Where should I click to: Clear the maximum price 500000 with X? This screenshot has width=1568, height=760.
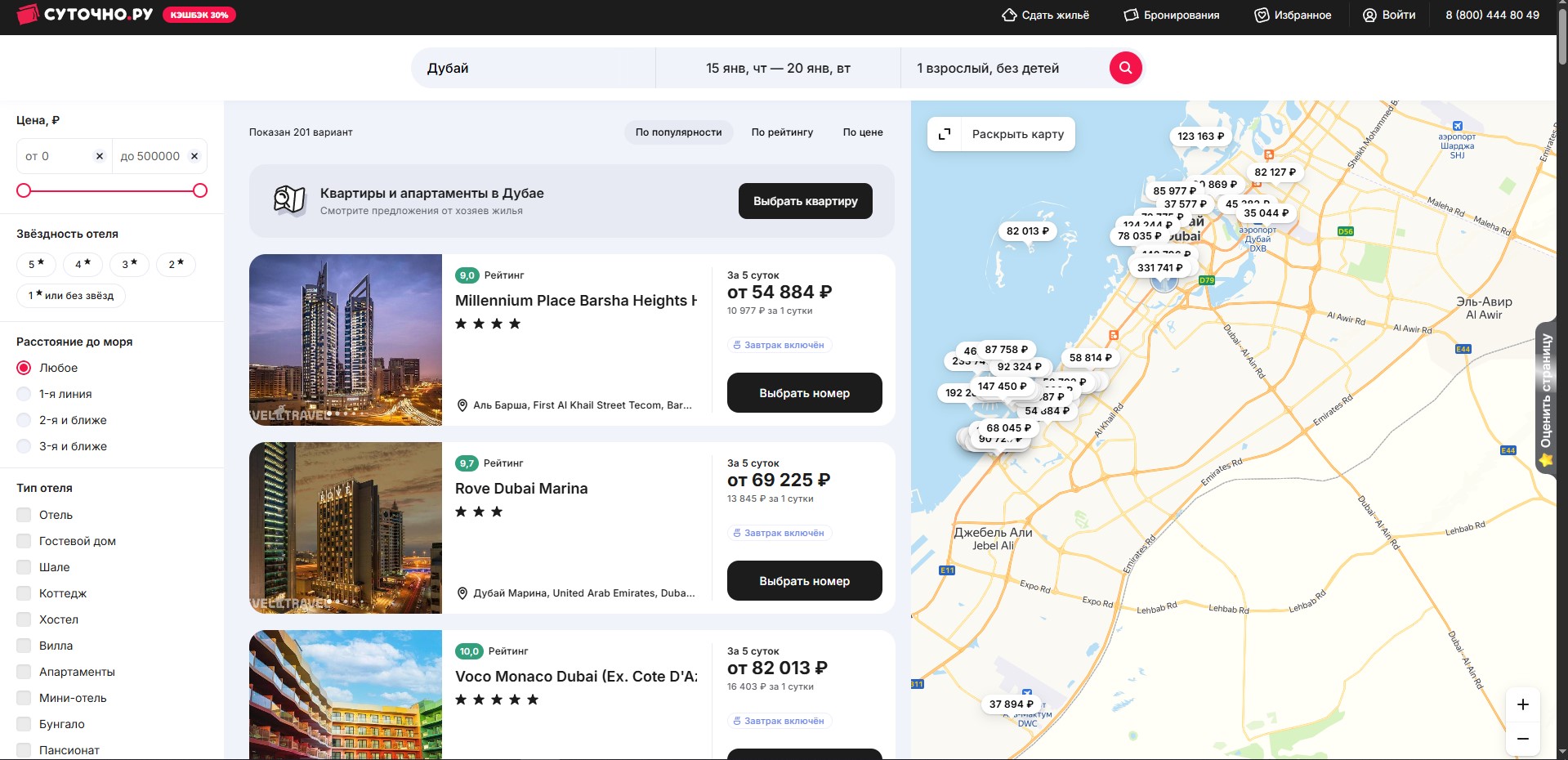(194, 156)
